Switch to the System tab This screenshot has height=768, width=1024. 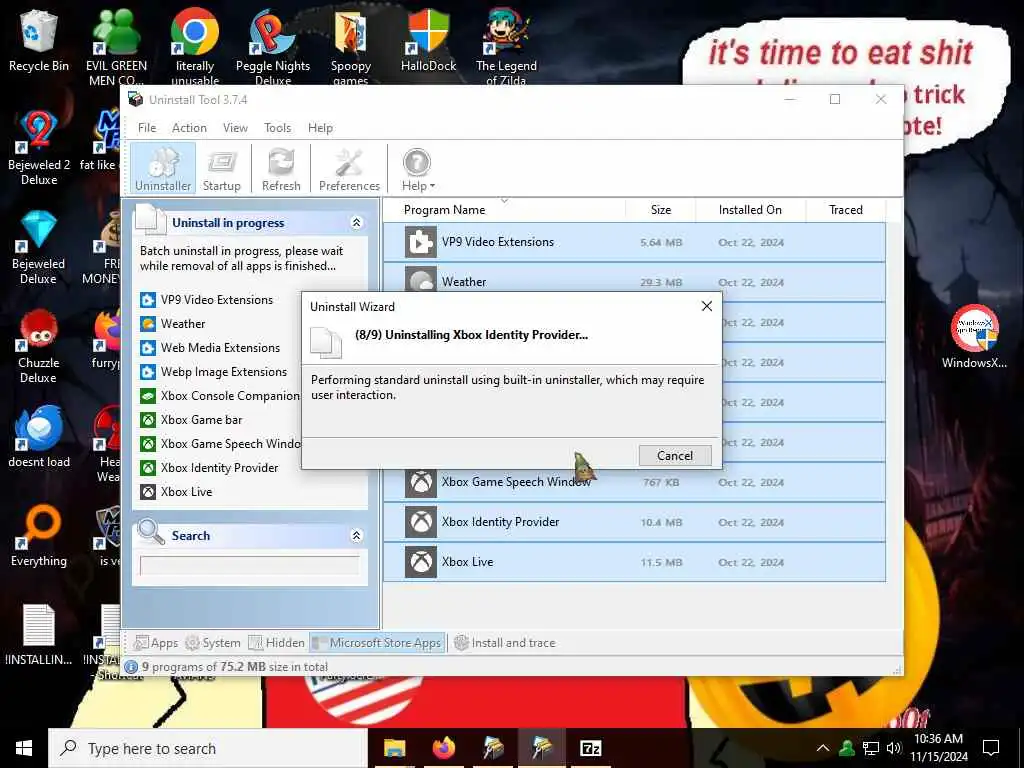(213, 643)
